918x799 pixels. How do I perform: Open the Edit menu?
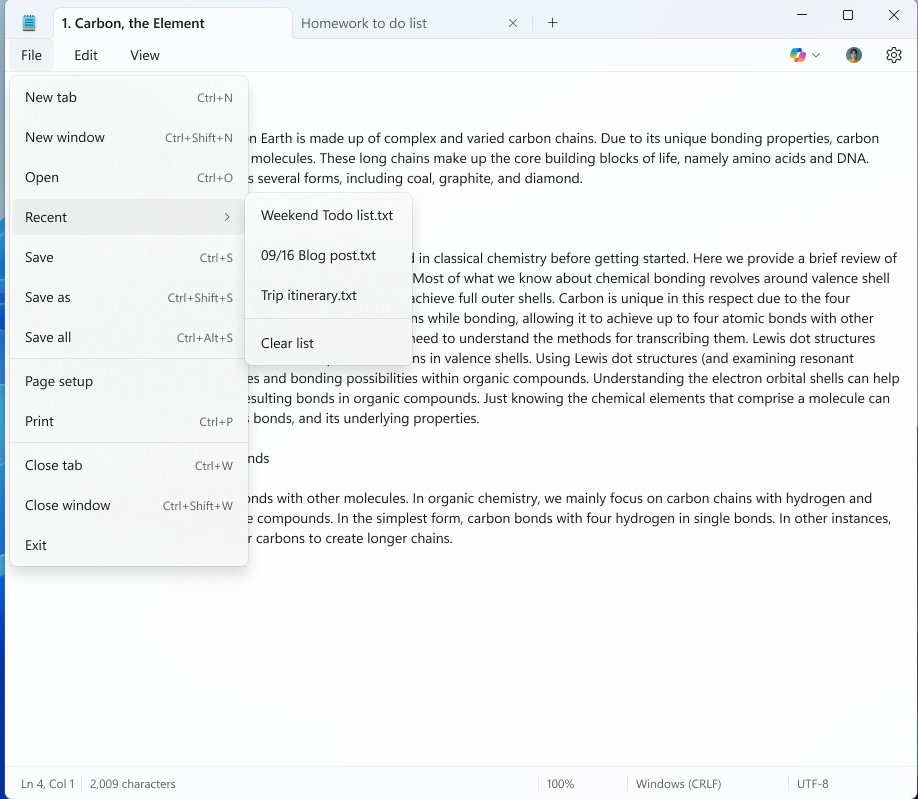(x=85, y=55)
